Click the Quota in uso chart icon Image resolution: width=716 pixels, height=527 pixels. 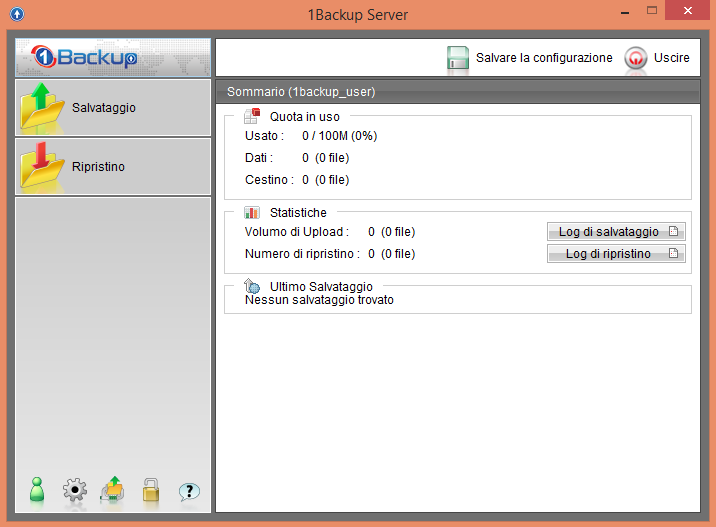(x=252, y=116)
